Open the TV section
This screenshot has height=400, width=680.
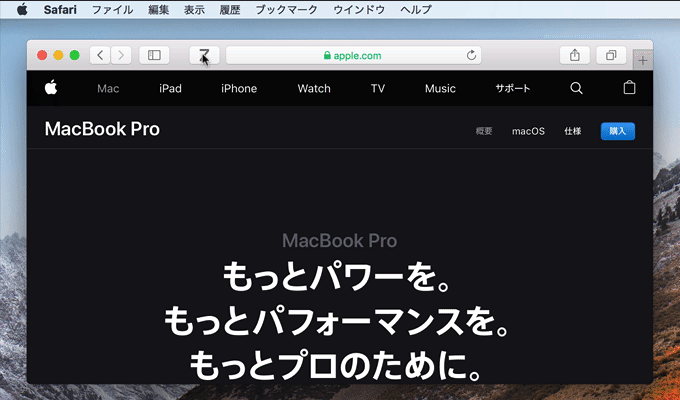click(x=378, y=89)
